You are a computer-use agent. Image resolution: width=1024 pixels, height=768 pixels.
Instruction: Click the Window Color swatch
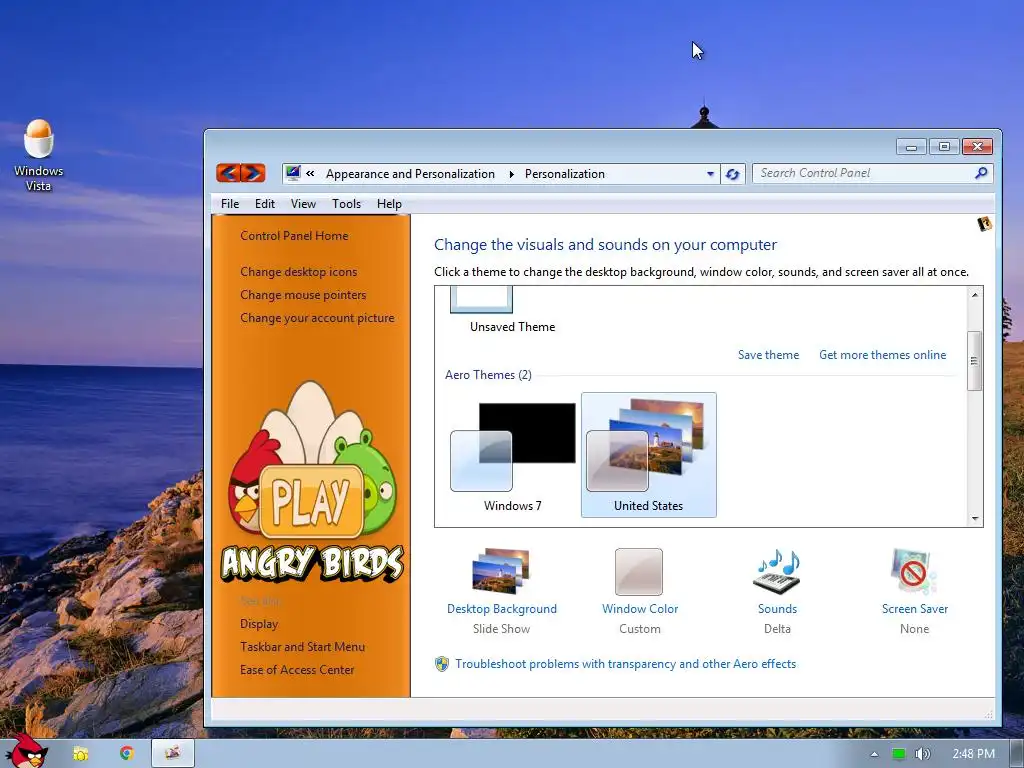[639, 571]
